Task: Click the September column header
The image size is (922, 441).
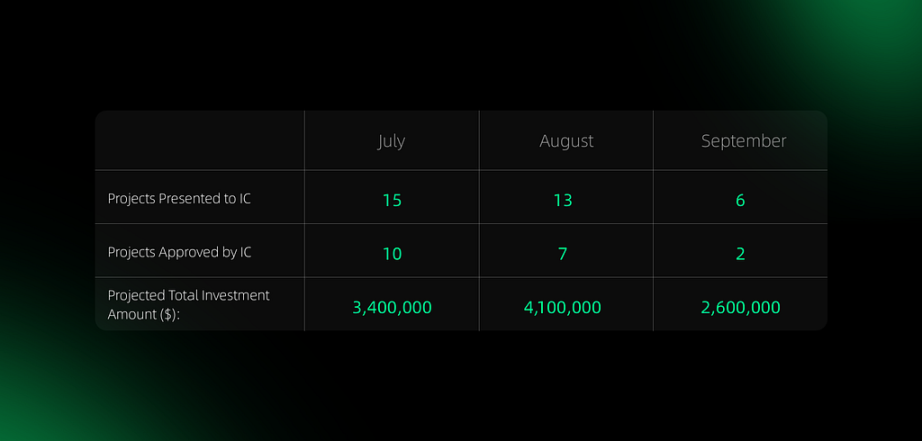Action: pos(743,141)
